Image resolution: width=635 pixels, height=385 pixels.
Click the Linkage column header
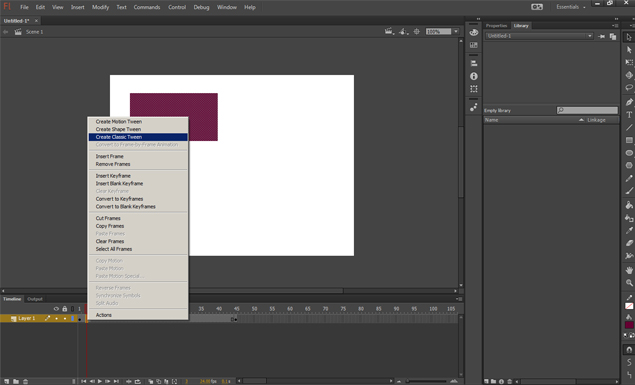click(x=596, y=120)
